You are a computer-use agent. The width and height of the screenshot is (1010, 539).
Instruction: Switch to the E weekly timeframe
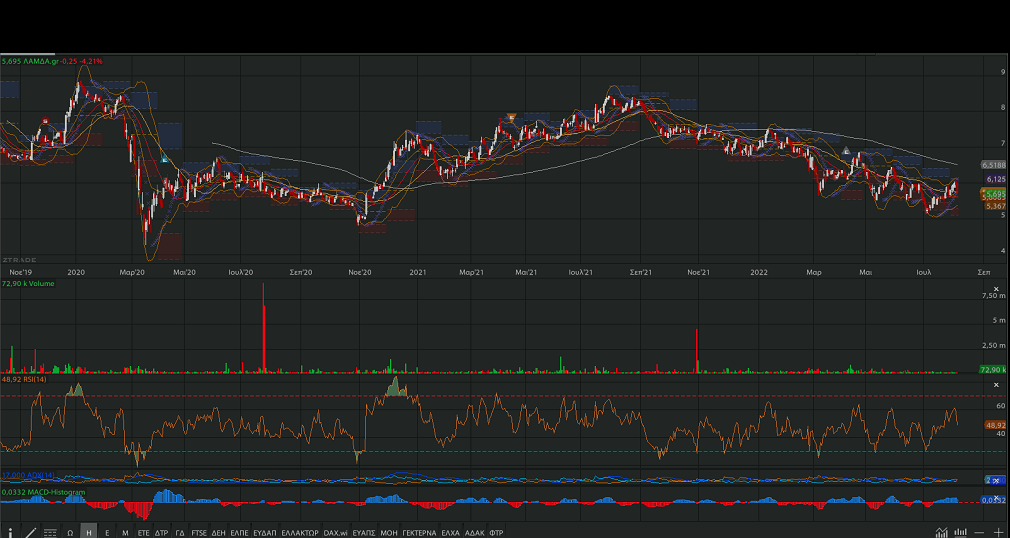click(x=107, y=533)
